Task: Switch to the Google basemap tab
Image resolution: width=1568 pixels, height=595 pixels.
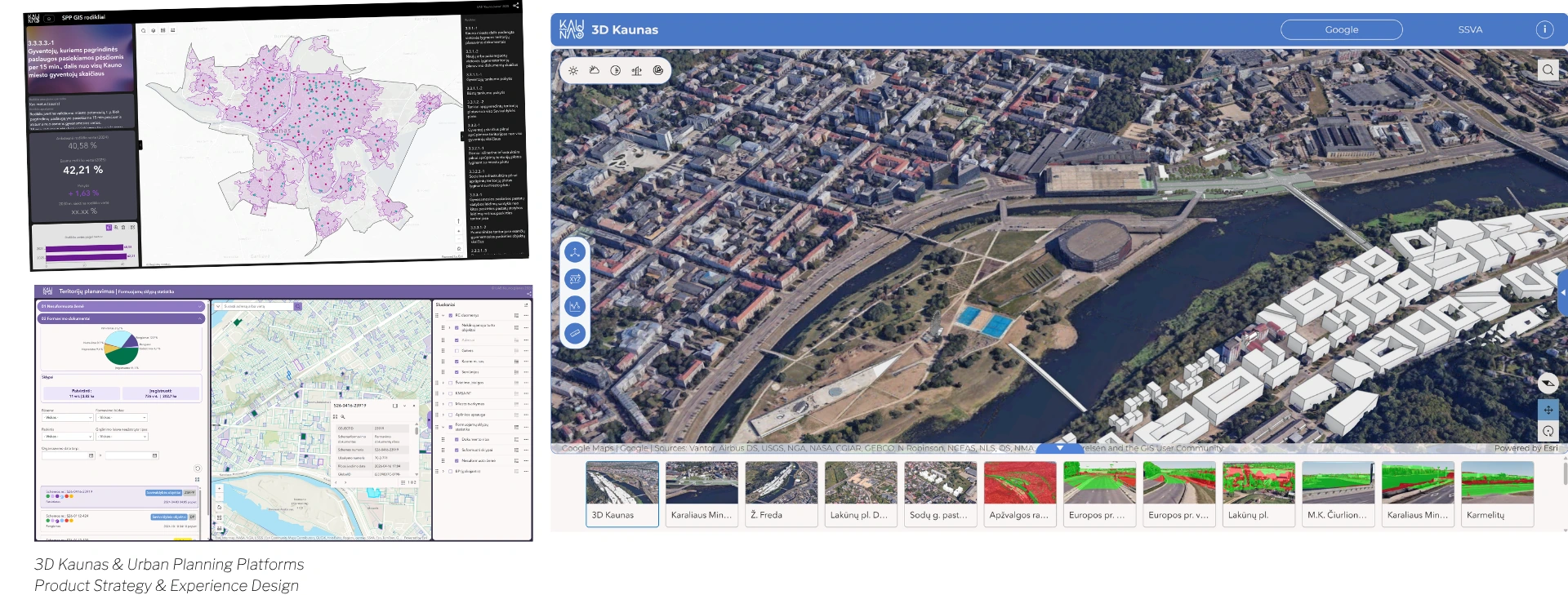Action: click(1342, 29)
